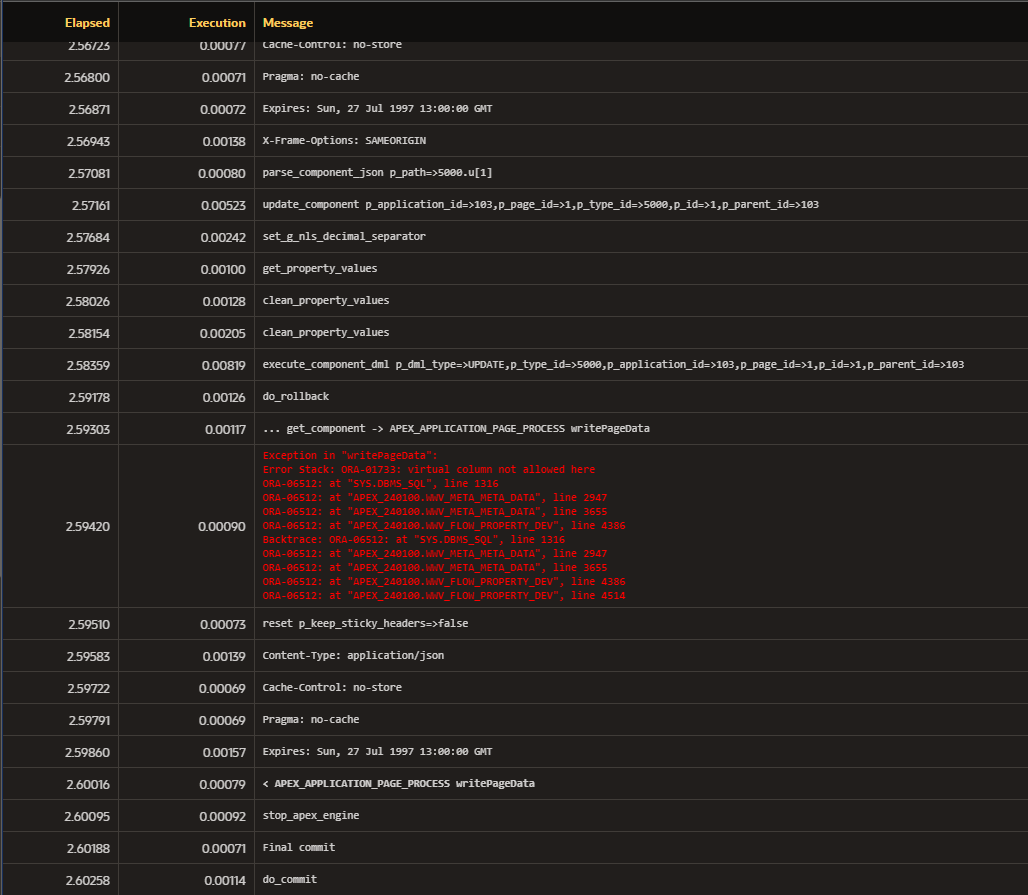Screen dimensions: 1028x895
Task: Click the Elapsed column header
Action: [x=87, y=23]
